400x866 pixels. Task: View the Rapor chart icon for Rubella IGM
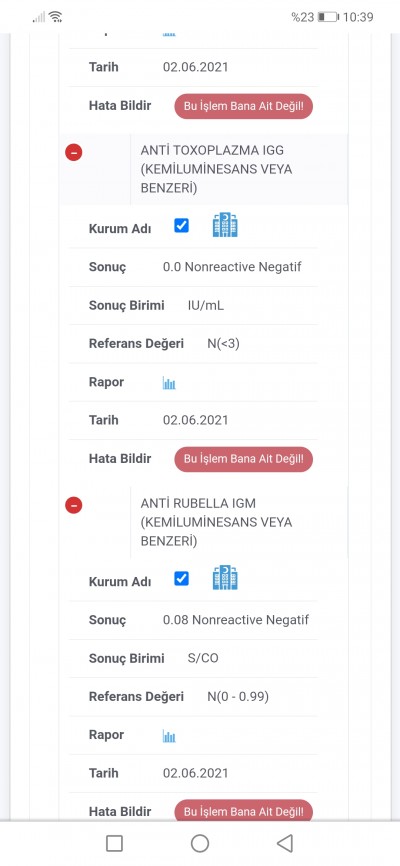coord(169,736)
